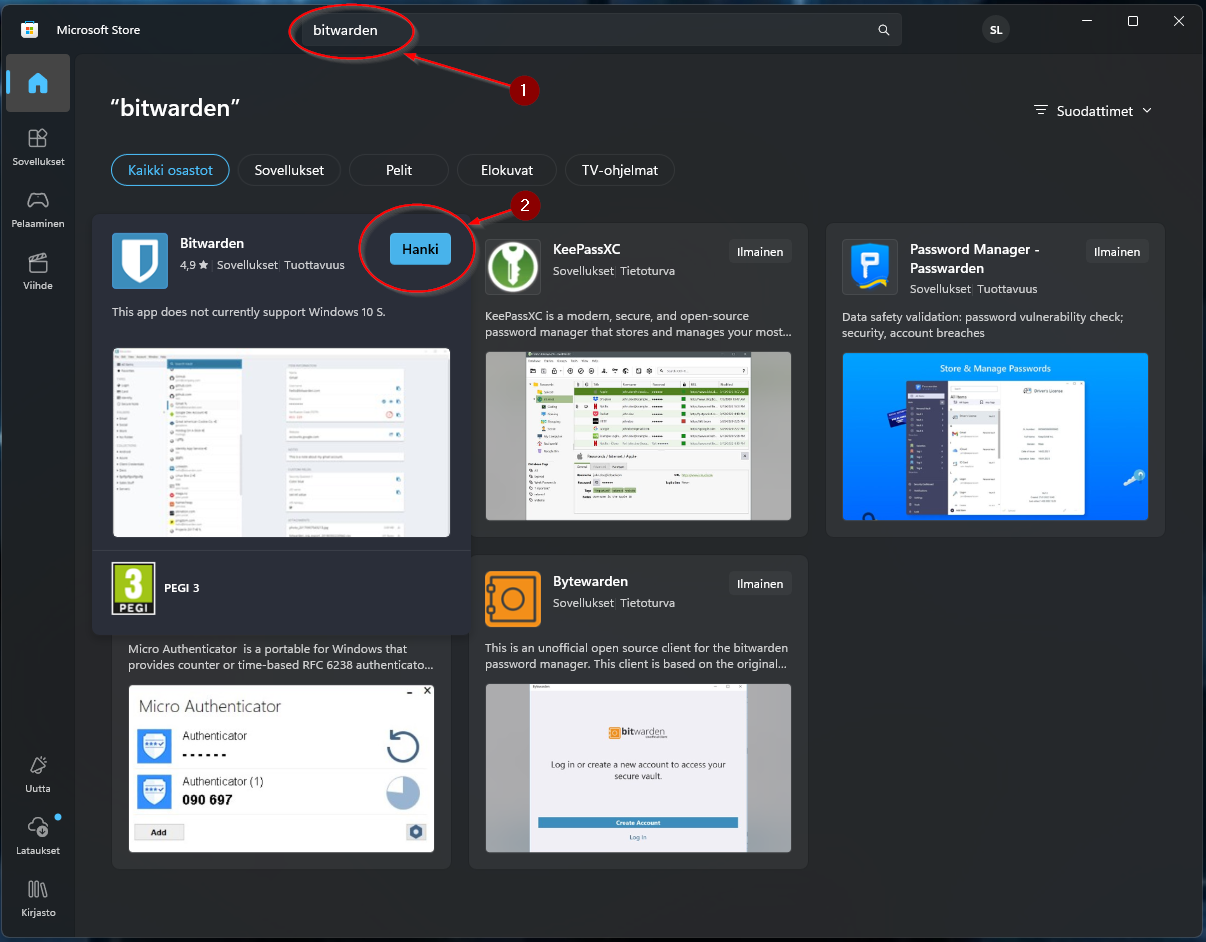Open the Home page in the sidebar
The height and width of the screenshot is (942, 1206).
(38, 83)
